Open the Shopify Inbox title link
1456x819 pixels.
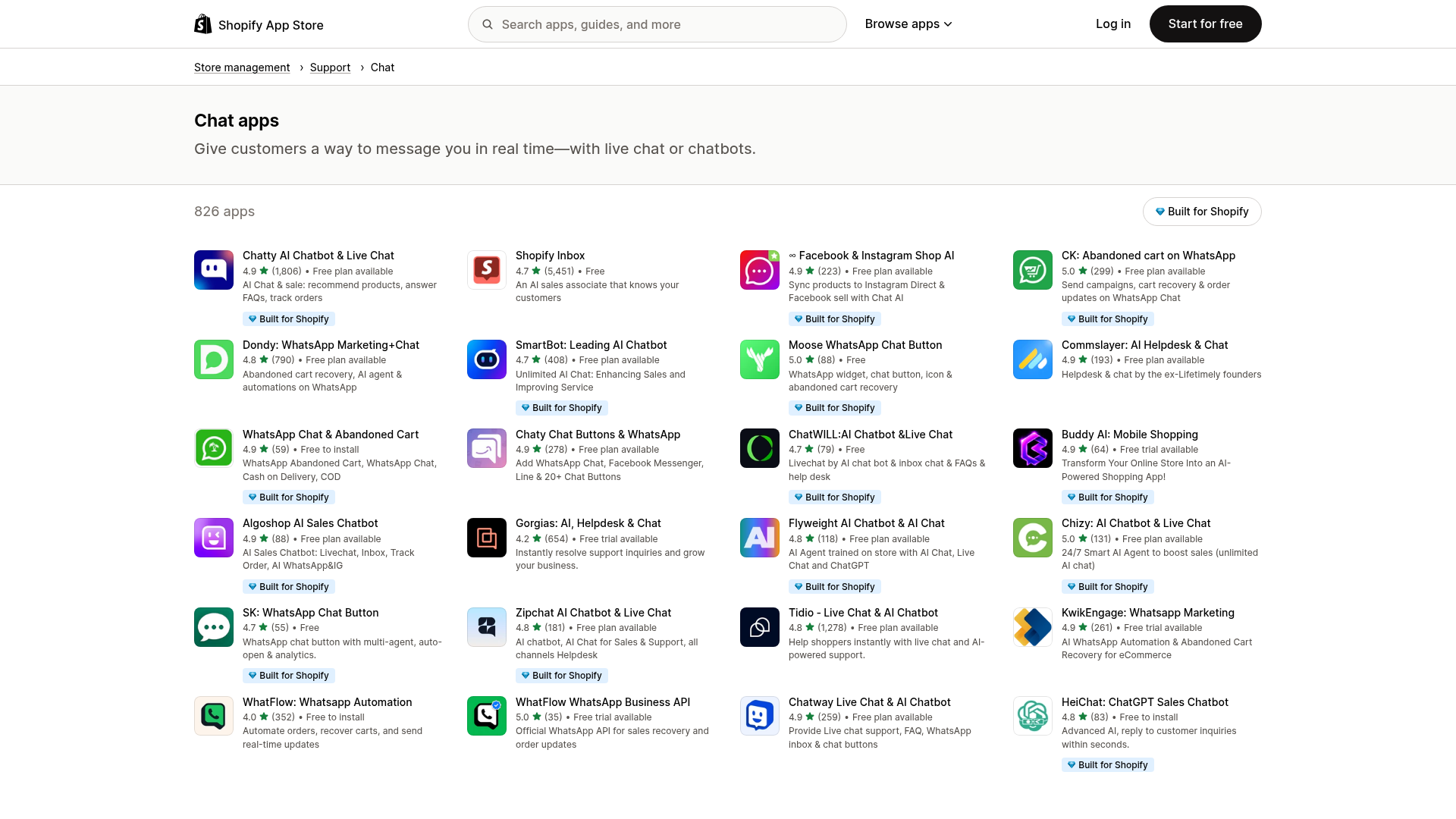(x=551, y=256)
